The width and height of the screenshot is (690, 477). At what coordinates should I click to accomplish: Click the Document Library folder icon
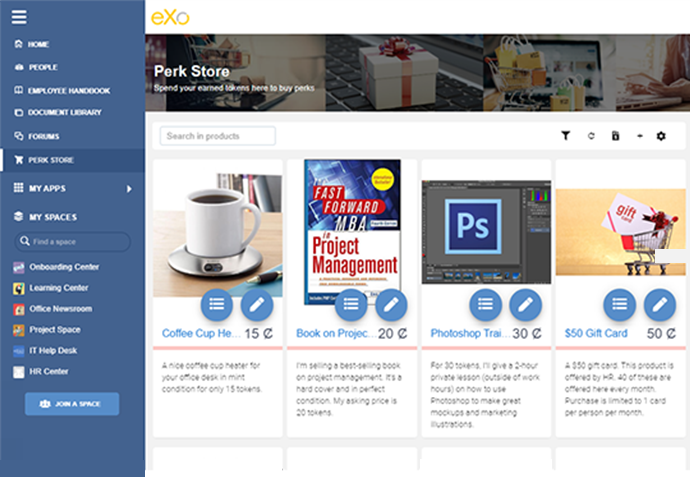pyautogui.click(x=18, y=113)
